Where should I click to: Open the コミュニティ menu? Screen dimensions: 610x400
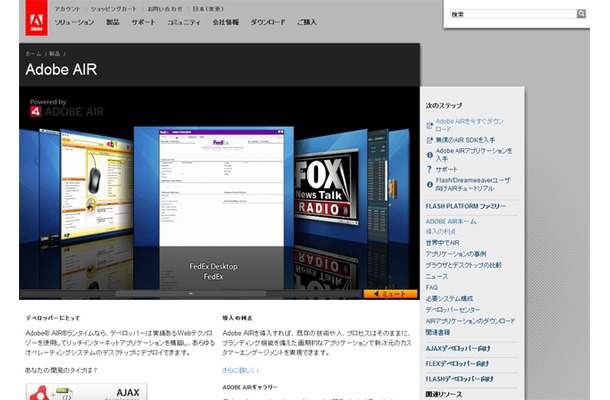pyautogui.click(x=184, y=22)
